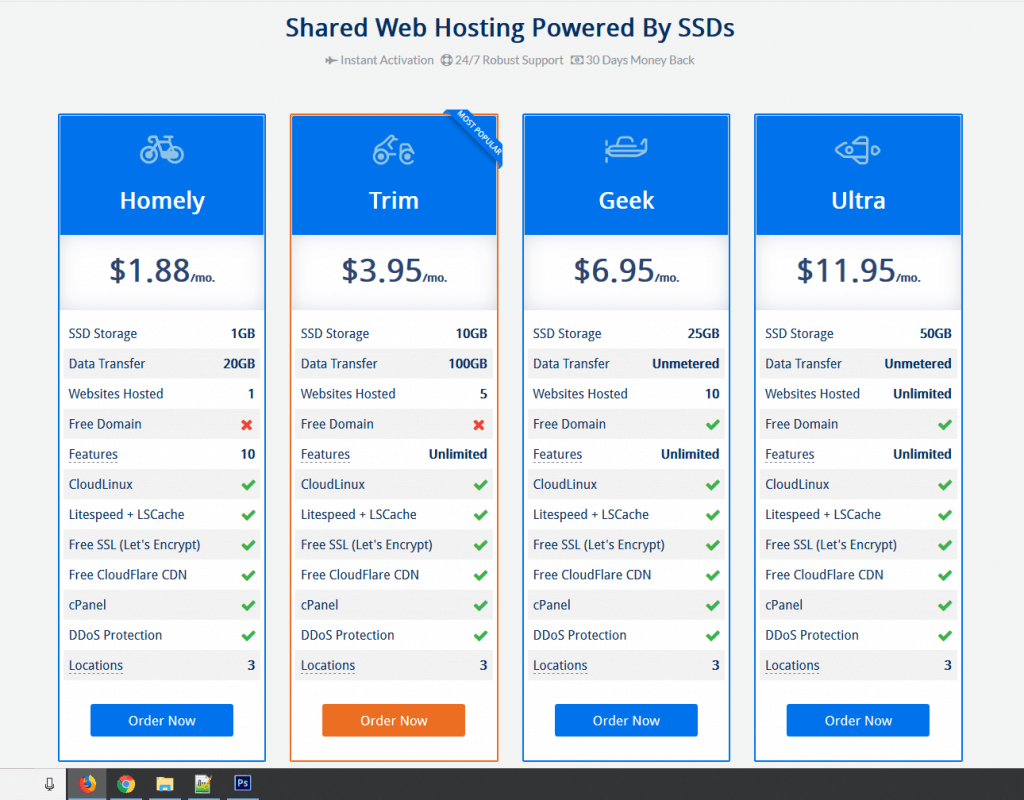Screen dimensions: 1024x800
Task: Open the notepad editor taskbar icon
Action: coord(203,783)
